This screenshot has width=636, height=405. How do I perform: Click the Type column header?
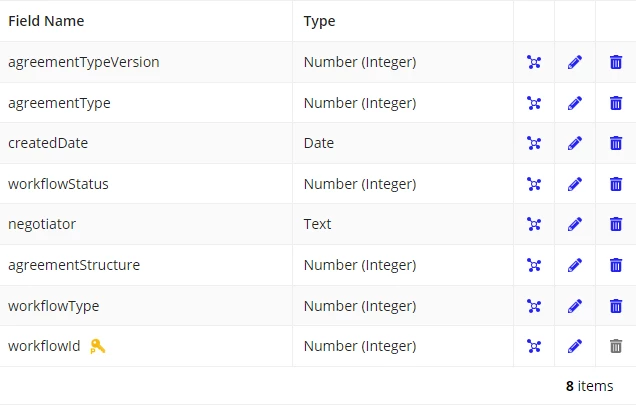[x=320, y=21]
